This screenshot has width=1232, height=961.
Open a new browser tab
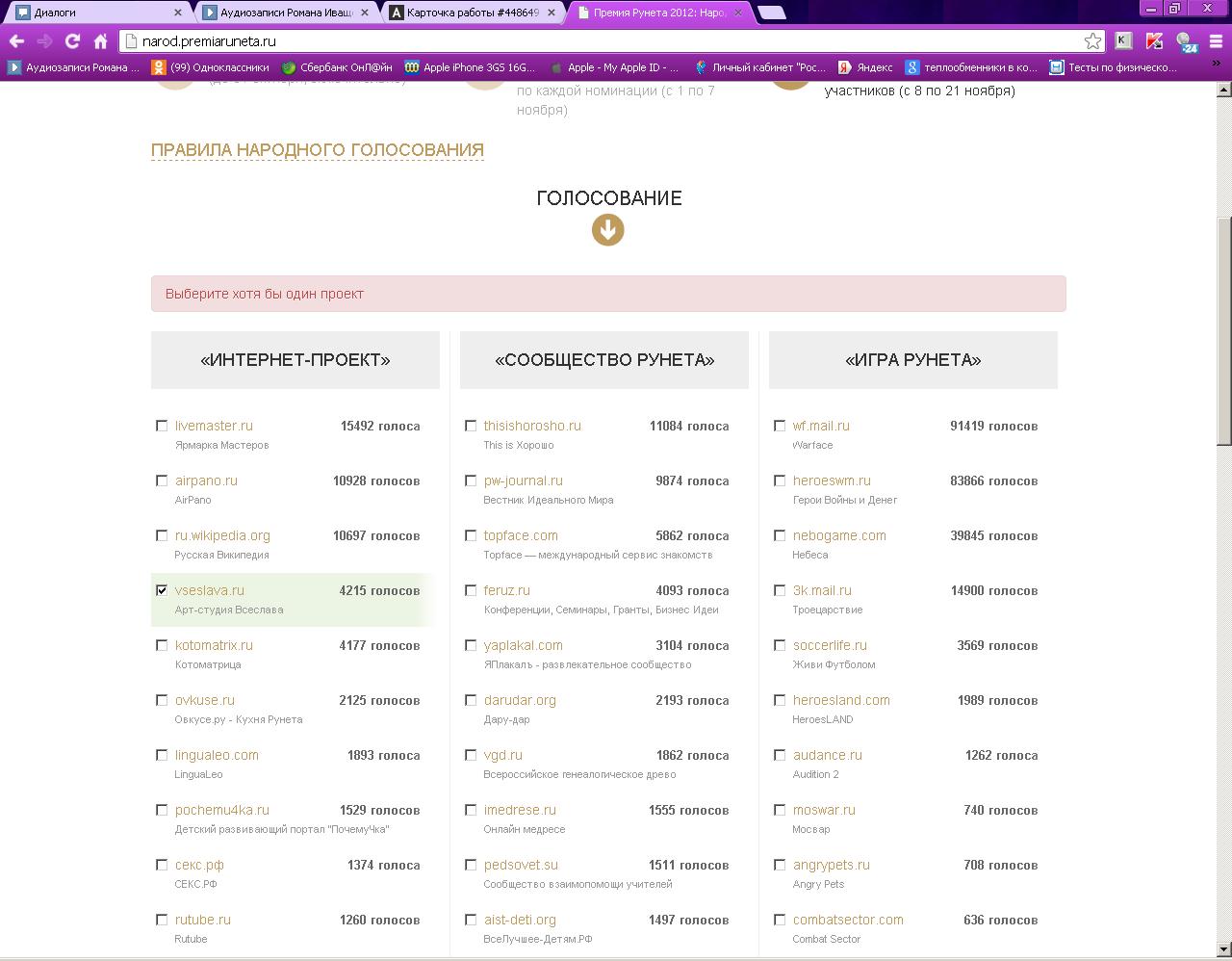(x=771, y=13)
